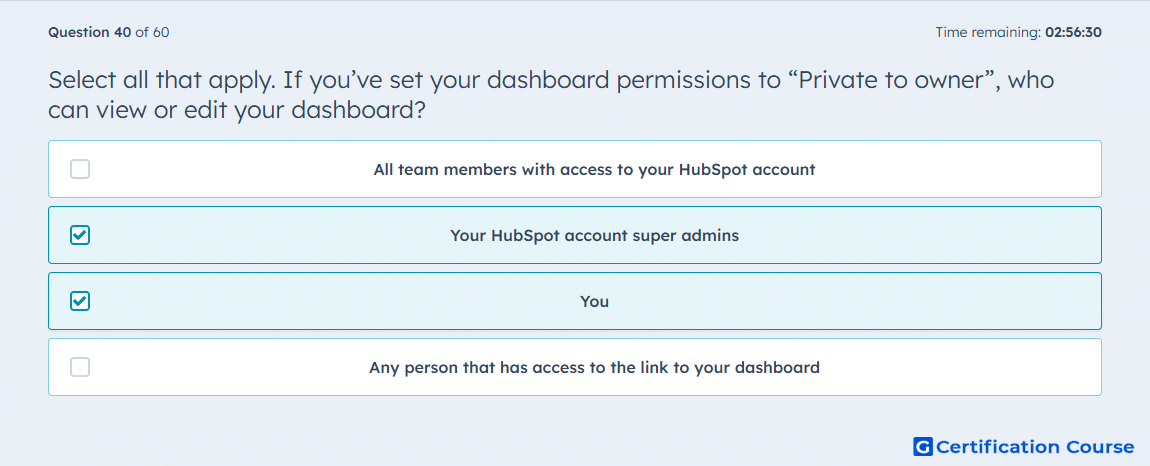
Task: Click the 'can view or edit your dashboard?' line
Action: click(238, 111)
